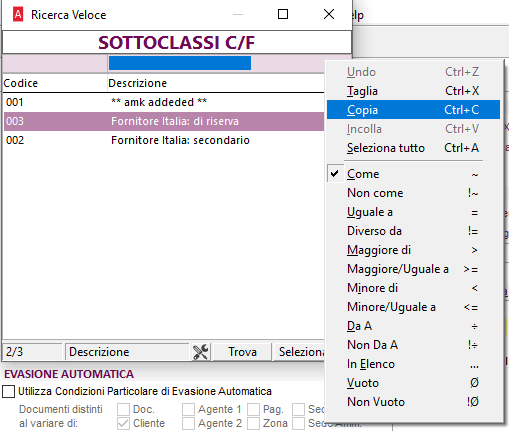
Task: Select row 003 Fornitore Italia: di riserva
Action: click(x=164, y=121)
